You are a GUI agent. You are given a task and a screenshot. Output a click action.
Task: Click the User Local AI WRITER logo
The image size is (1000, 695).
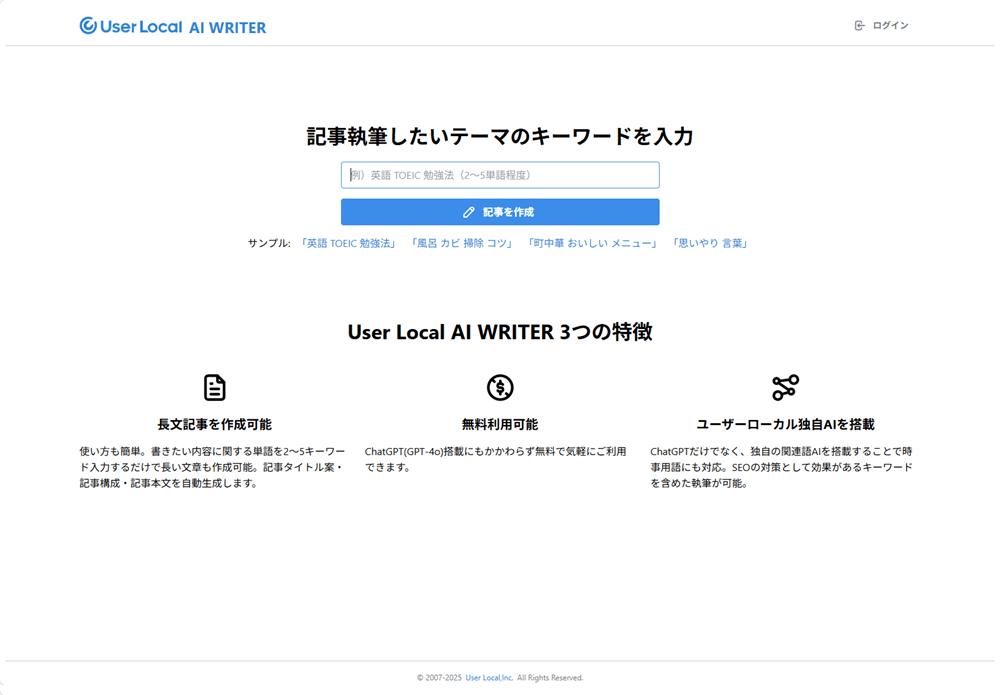click(173, 26)
